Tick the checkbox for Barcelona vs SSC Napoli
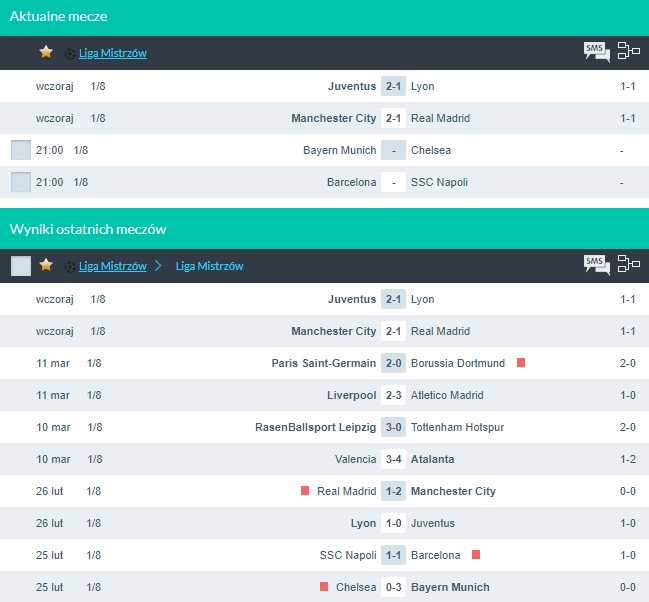Viewport: 649px width, 602px height. (21, 182)
